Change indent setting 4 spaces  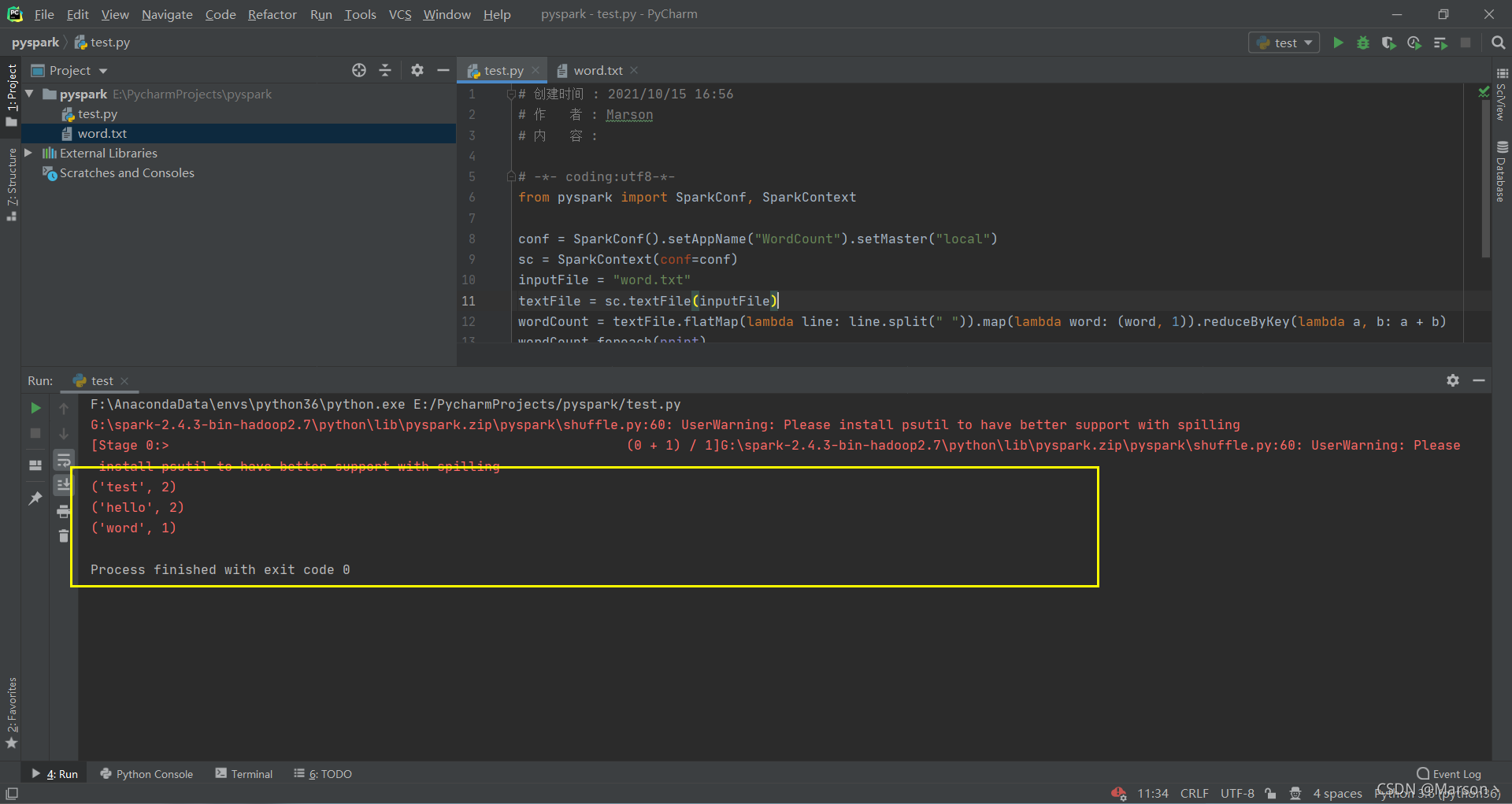pos(1337,794)
